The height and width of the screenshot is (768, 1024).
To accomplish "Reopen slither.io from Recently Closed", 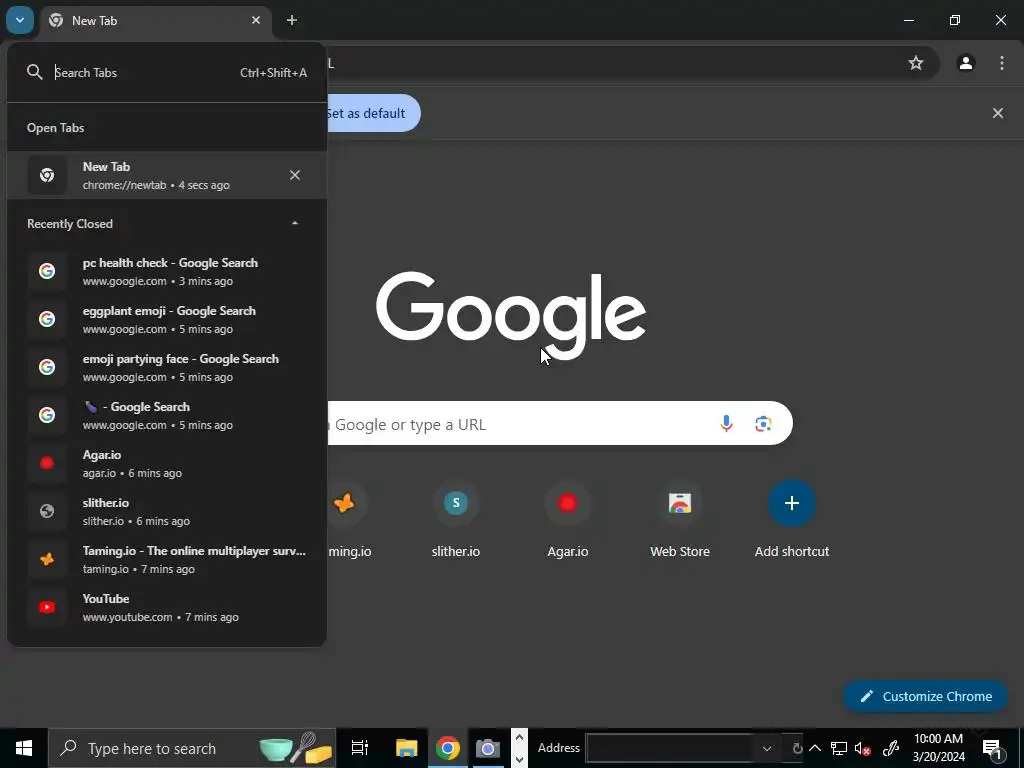I will pyautogui.click(x=167, y=511).
